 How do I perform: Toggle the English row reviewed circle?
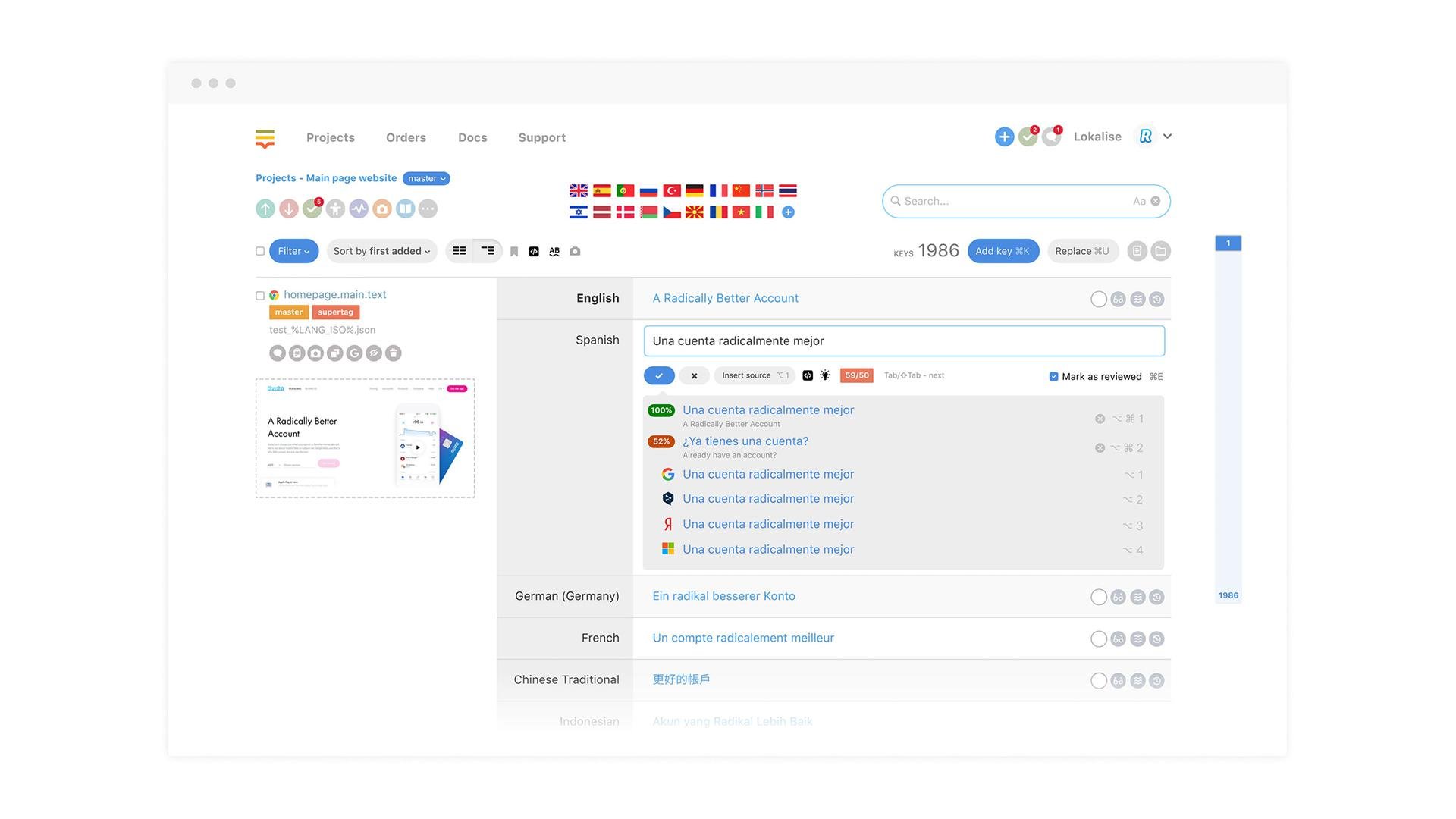1098,299
